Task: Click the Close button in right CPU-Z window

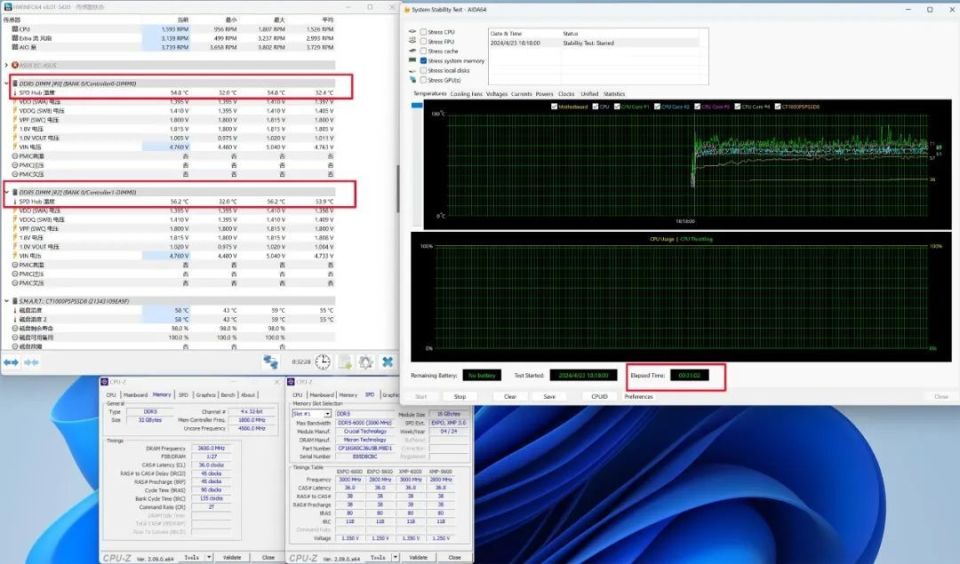Action: click(x=454, y=557)
